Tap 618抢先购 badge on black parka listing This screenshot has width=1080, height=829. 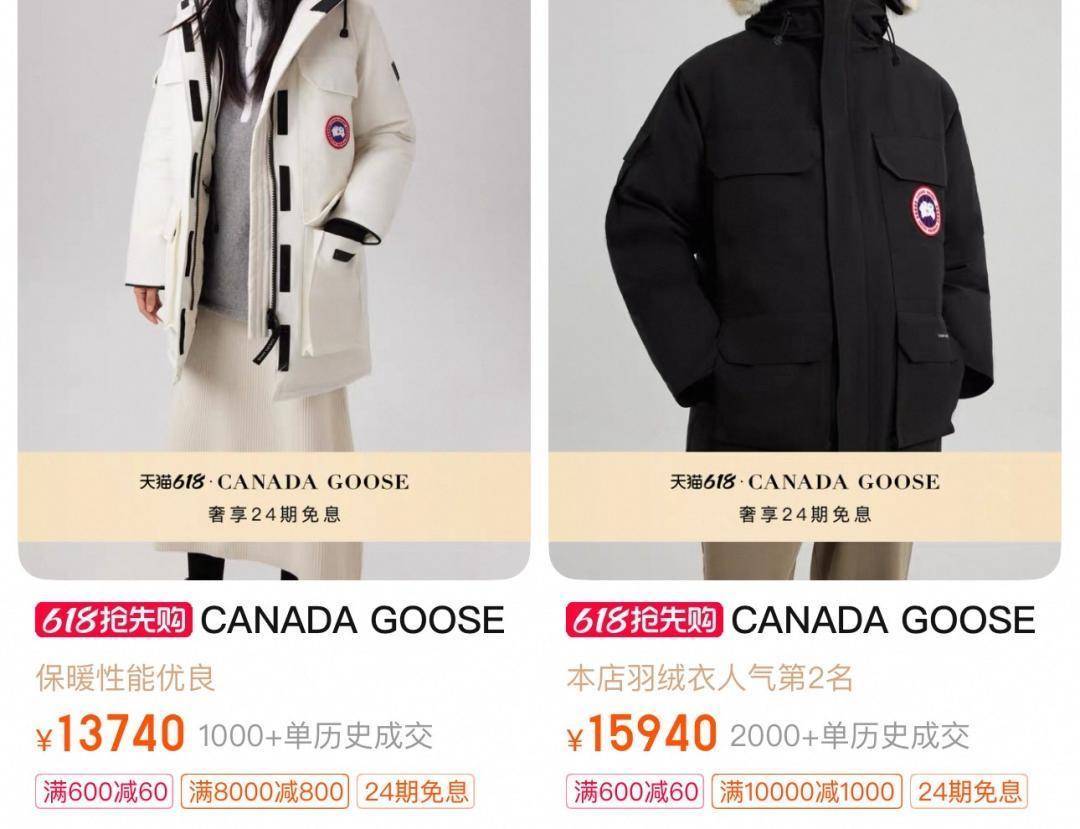click(644, 620)
